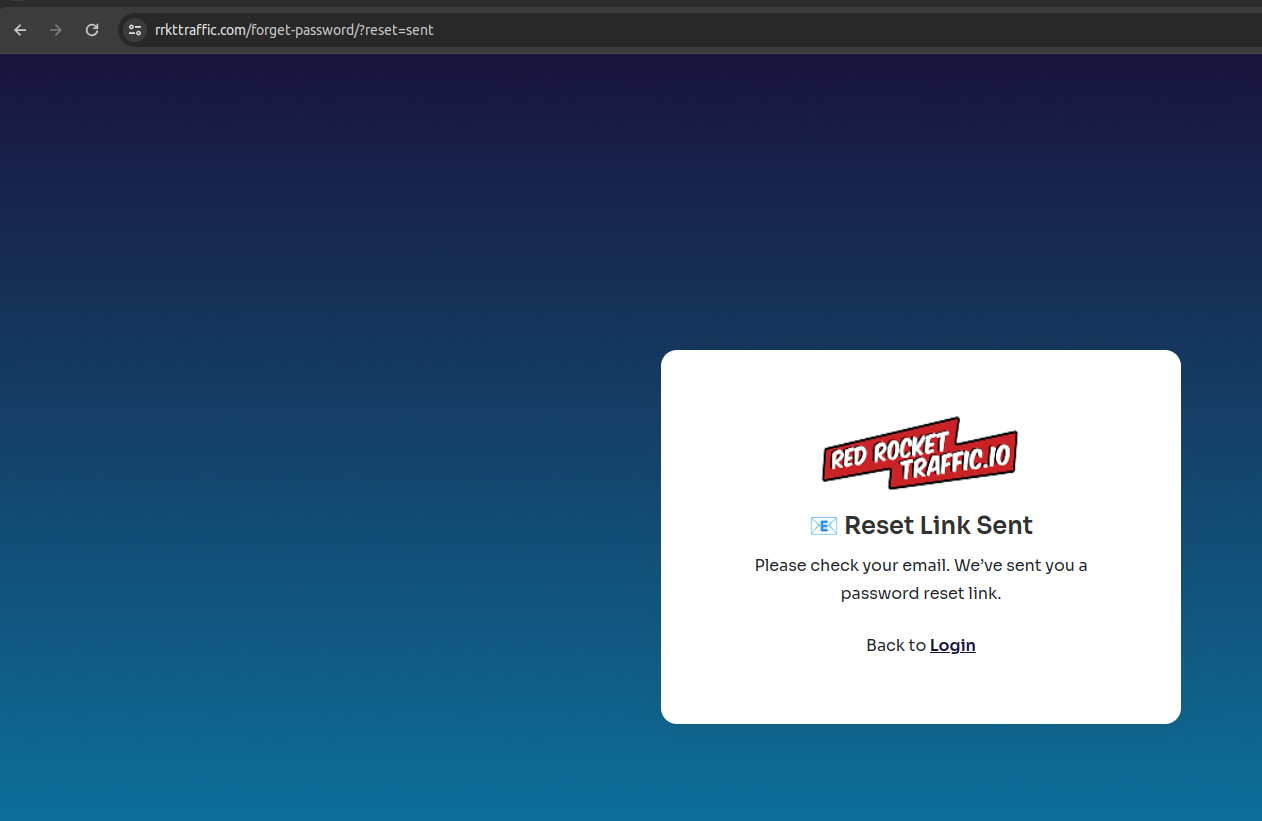Follow the Login link

point(952,645)
